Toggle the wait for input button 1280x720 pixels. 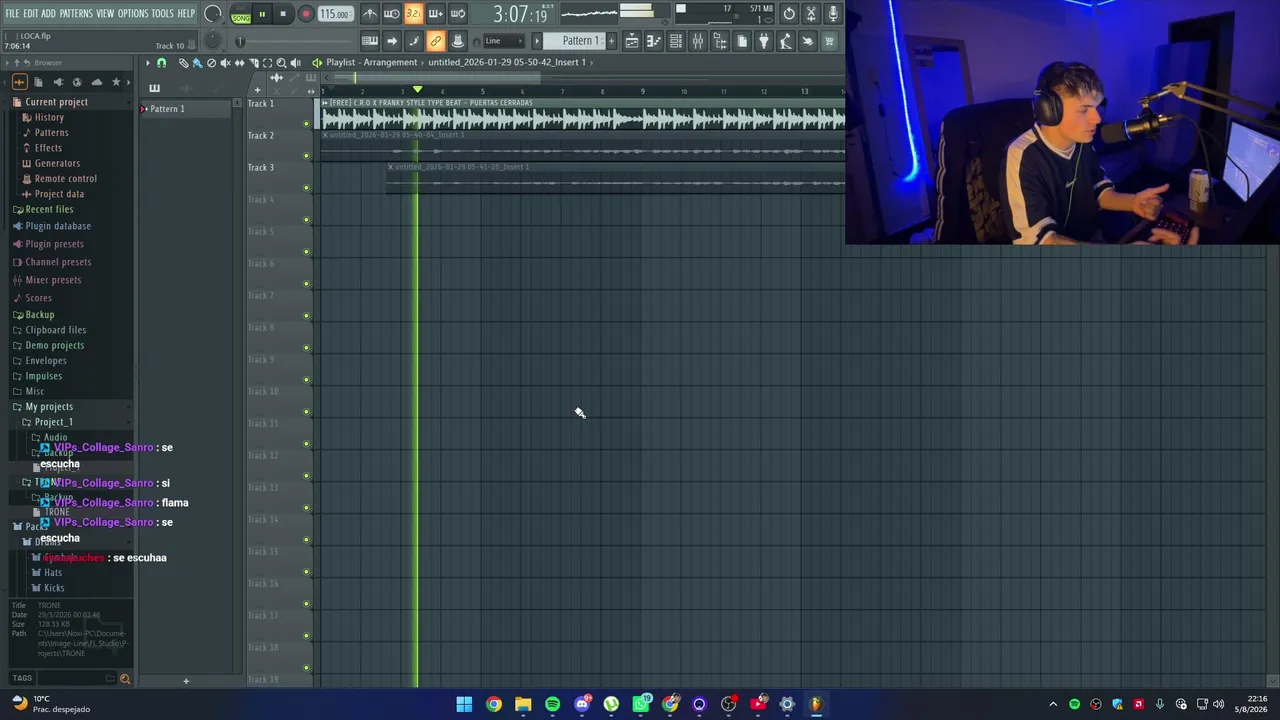[391, 14]
